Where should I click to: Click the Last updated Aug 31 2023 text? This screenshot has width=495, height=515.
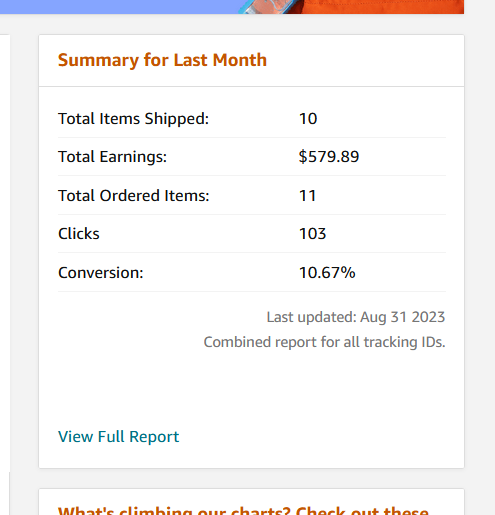pos(356,317)
